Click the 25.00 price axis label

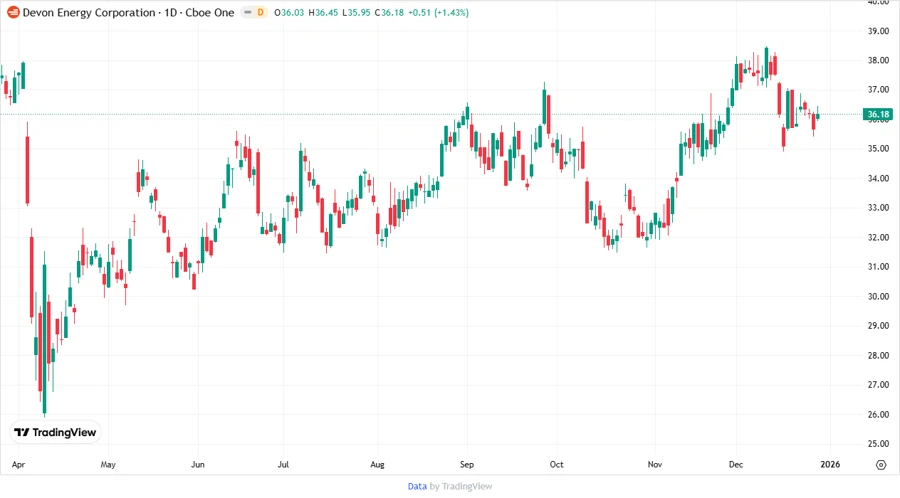878,444
